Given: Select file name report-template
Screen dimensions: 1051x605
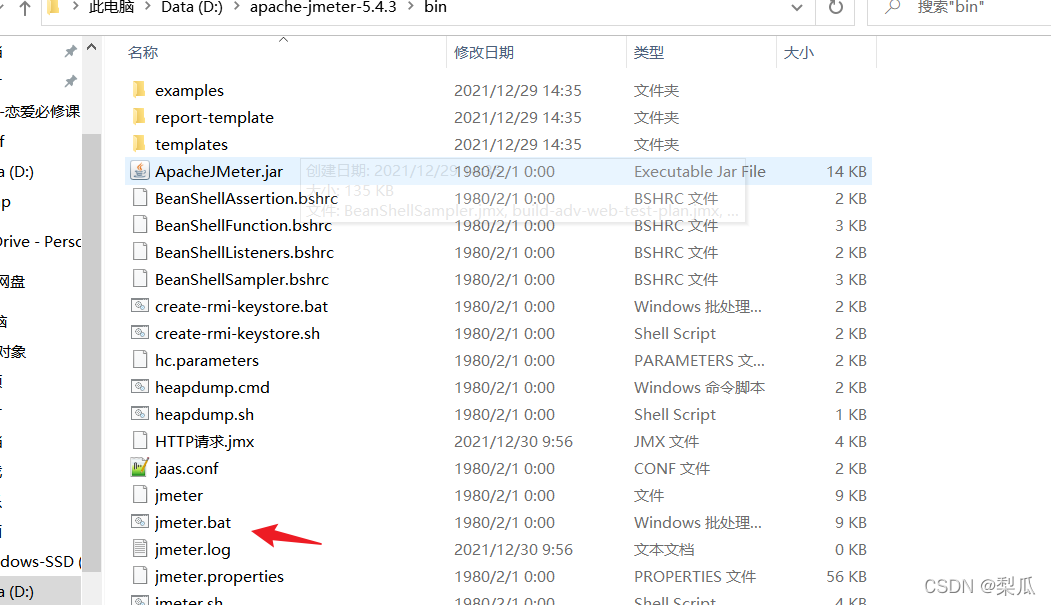Looking at the screenshot, I should coord(214,118).
